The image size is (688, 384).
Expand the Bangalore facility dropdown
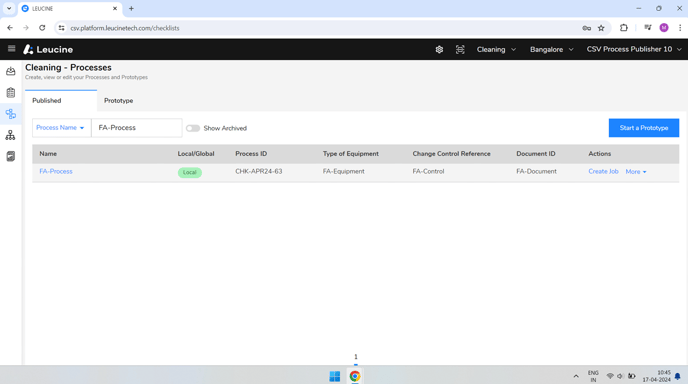[x=552, y=50]
